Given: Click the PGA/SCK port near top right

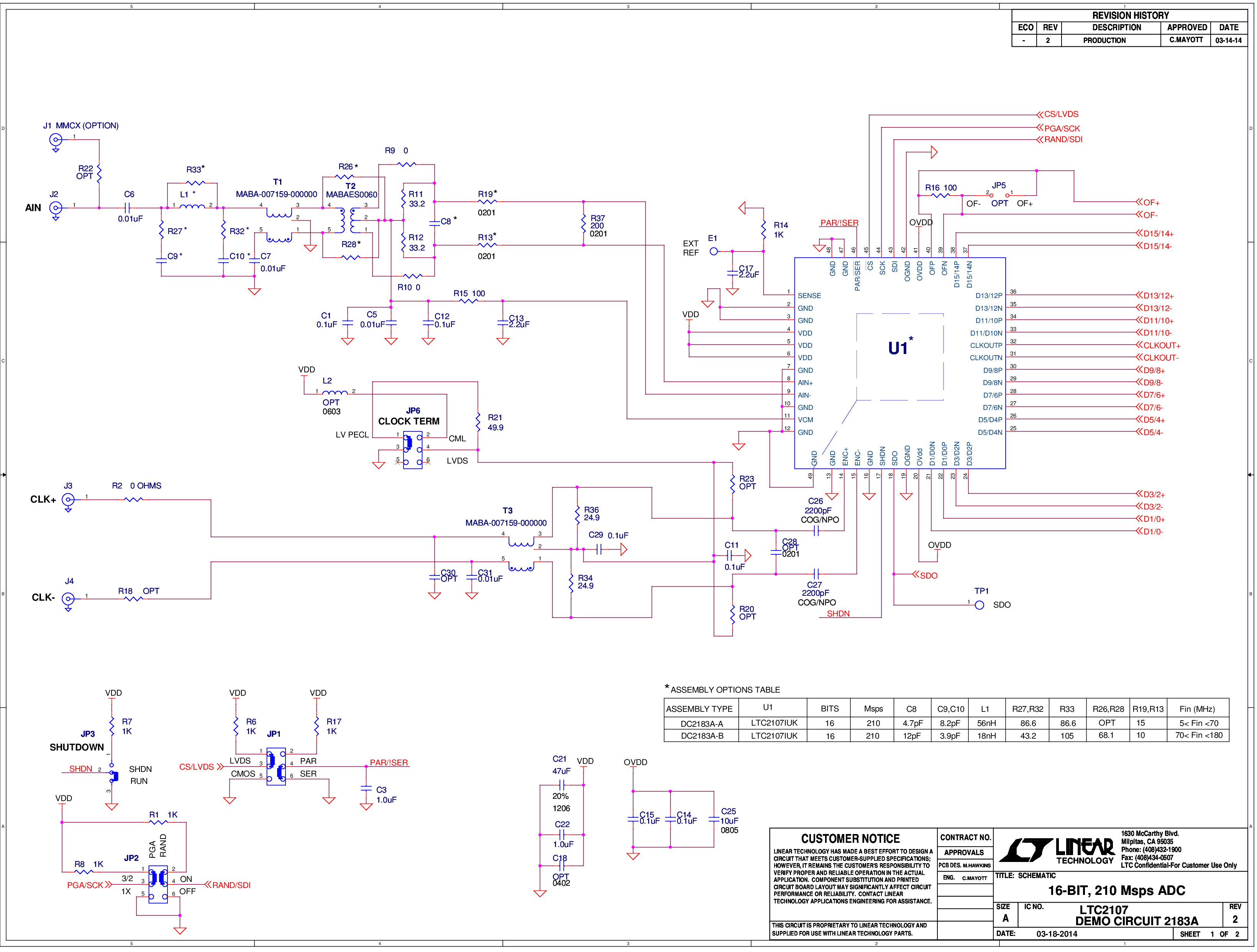Looking at the screenshot, I should pyautogui.click(x=1058, y=128).
